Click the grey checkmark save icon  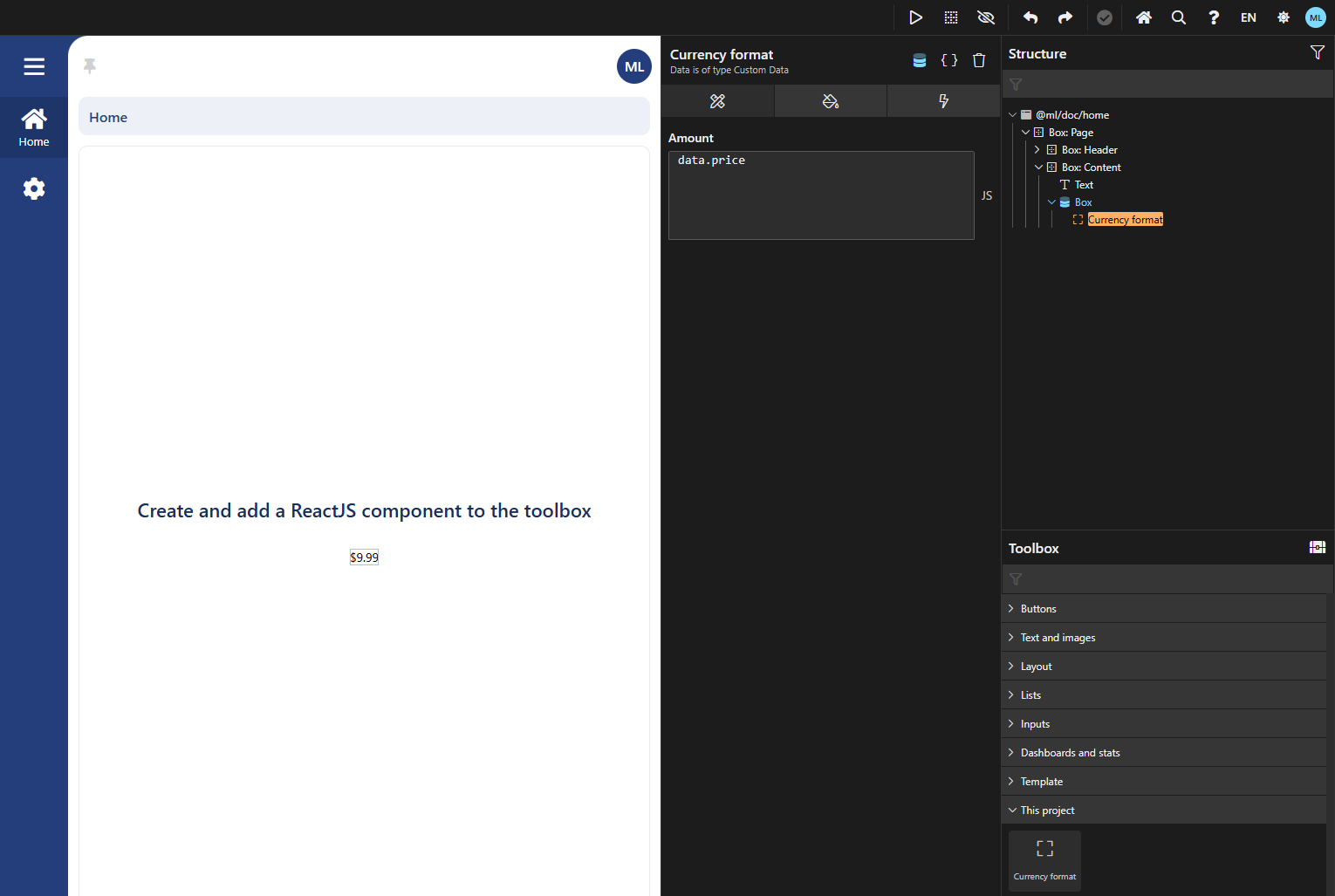point(1105,17)
